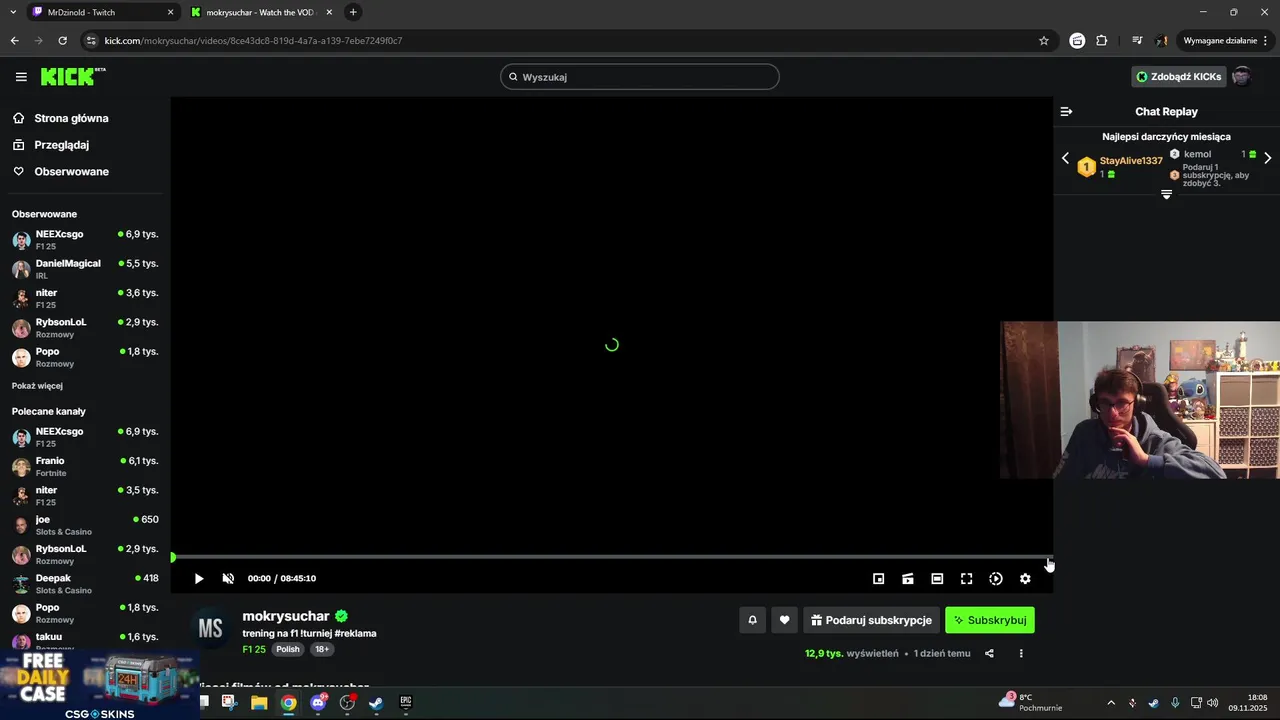The image size is (1280, 720).
Task: Show previous top gifters page
Action: [x=1065, y=158]
